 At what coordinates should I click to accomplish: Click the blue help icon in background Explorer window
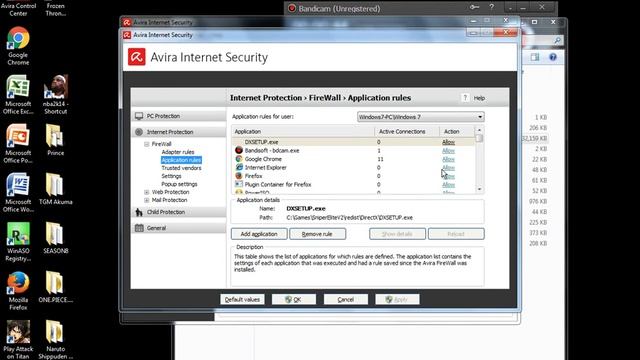point(553,57)
